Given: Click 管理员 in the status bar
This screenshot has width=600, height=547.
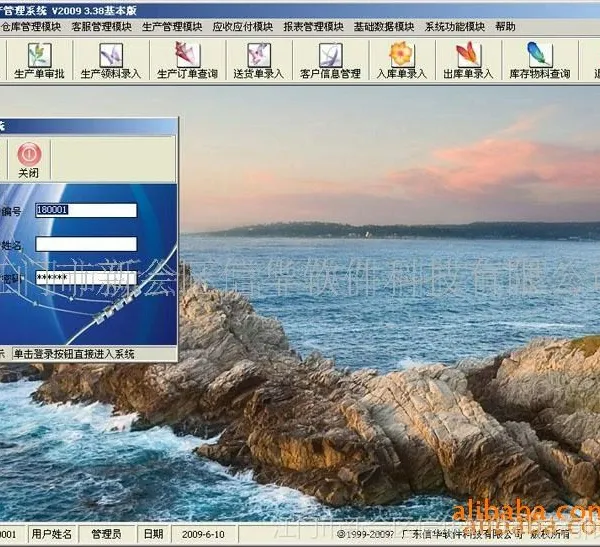Looking at the screenshot, I should point(106,534).
